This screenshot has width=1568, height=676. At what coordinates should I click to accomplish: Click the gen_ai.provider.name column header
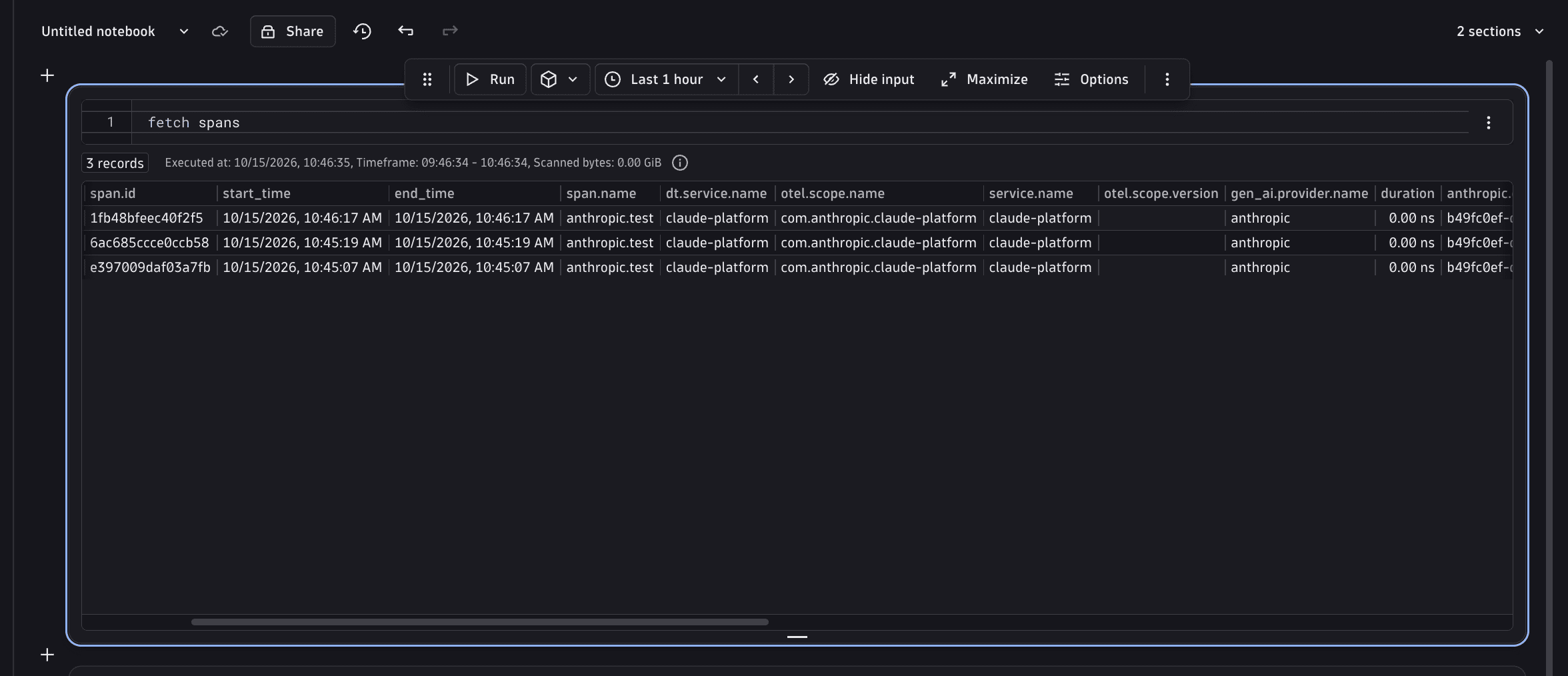pos(1299,193)
